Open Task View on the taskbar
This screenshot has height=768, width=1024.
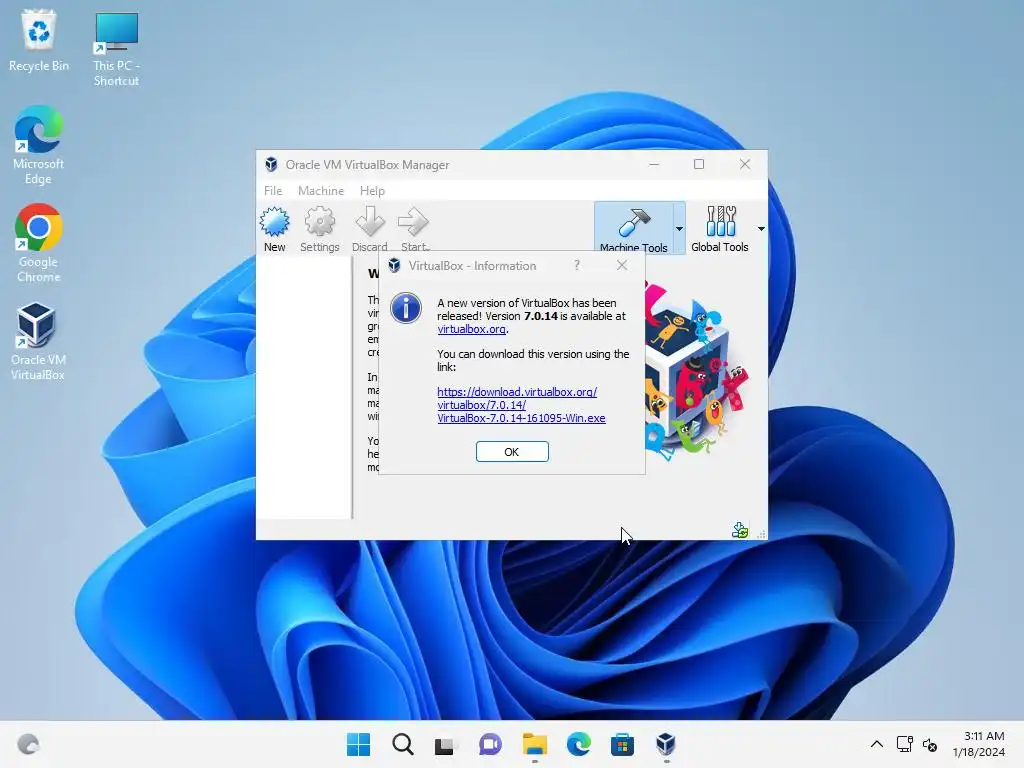445,744
